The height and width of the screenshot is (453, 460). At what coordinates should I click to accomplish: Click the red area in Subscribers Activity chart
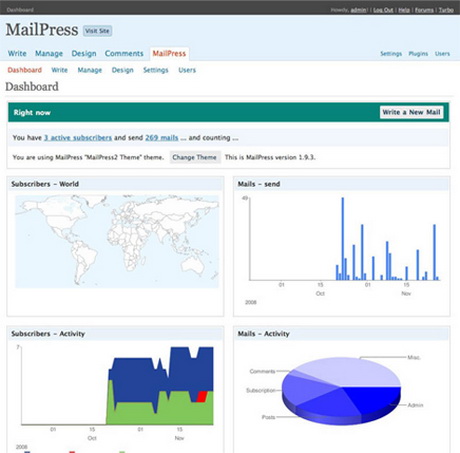click(x=202, y=397)
